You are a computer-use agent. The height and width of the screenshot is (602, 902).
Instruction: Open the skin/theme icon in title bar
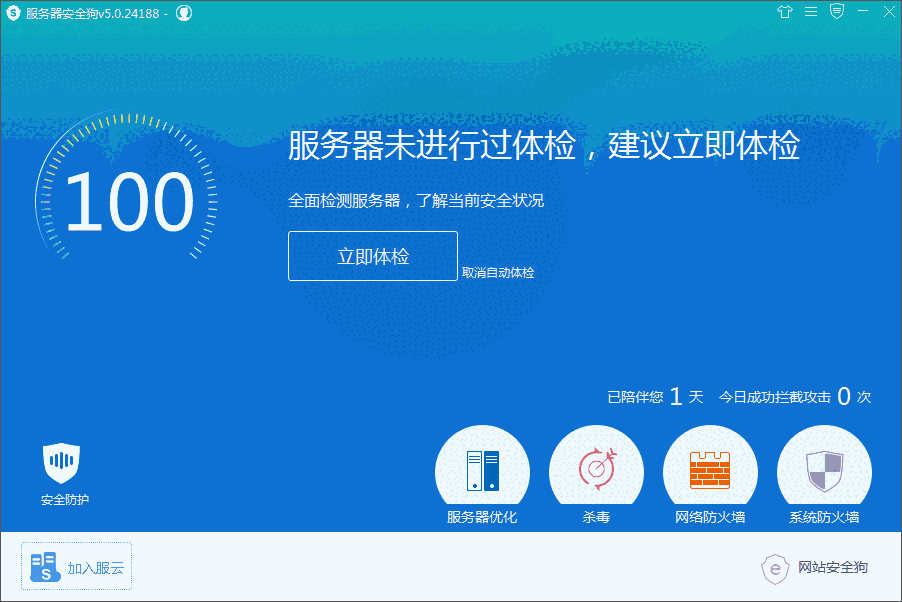785,12
